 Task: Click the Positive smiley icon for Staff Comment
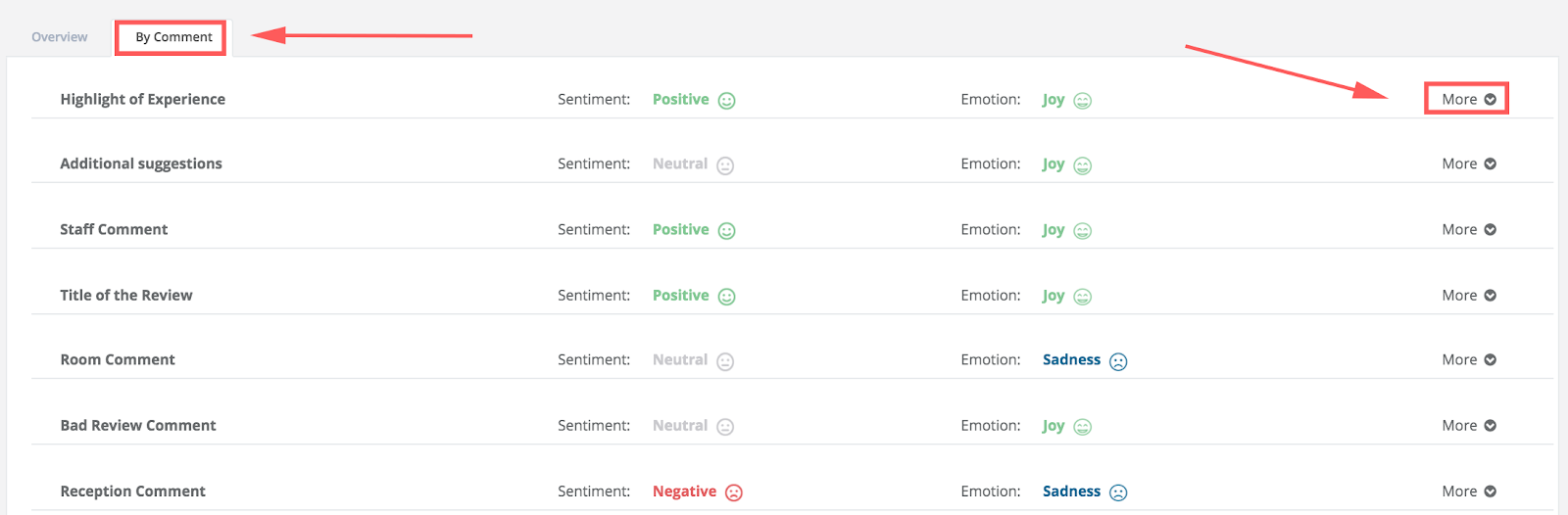pos(726,230)
